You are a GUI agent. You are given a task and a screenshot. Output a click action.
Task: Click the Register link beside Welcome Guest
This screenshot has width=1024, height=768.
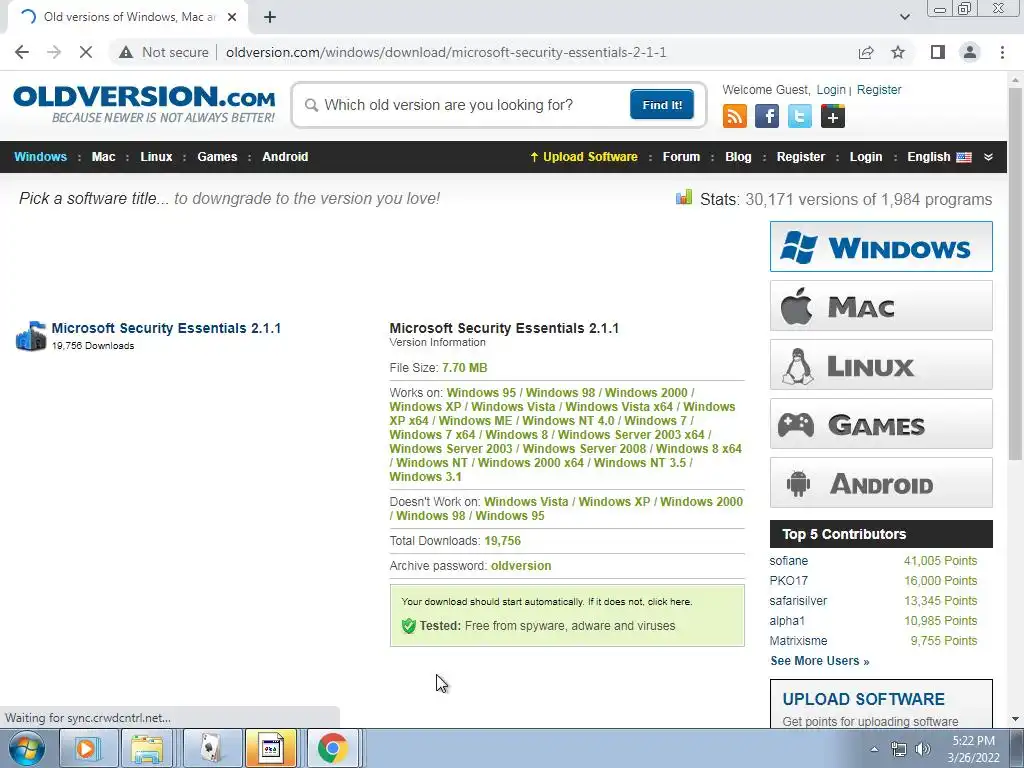(879, 89)
